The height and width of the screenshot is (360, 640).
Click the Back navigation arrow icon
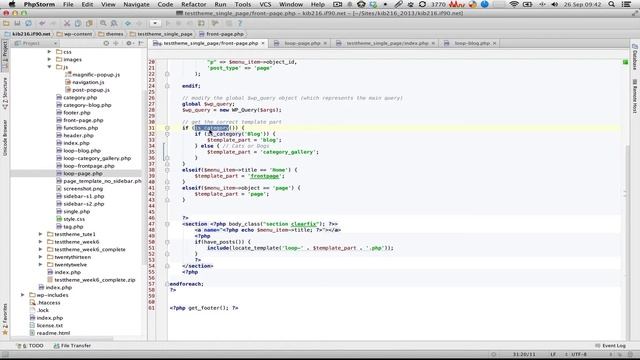tap(128, 24)
